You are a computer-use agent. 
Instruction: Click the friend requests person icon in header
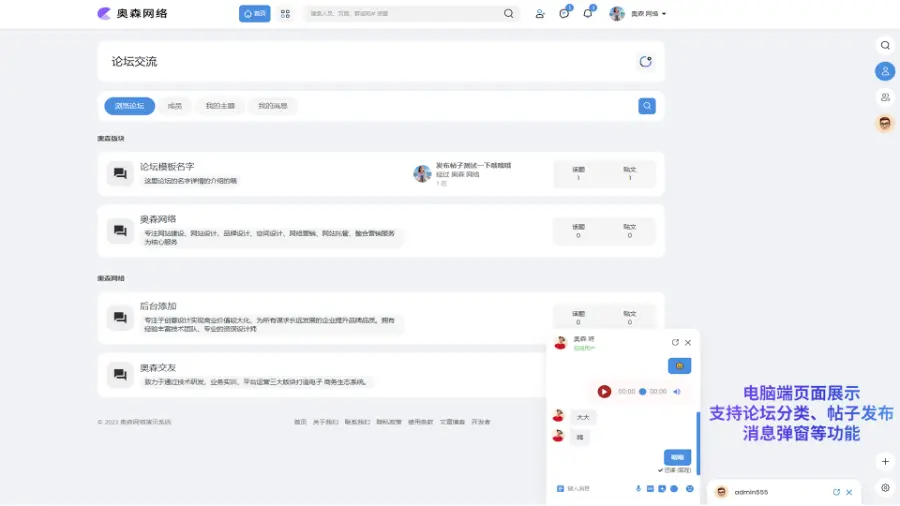[x=540, y=14]
